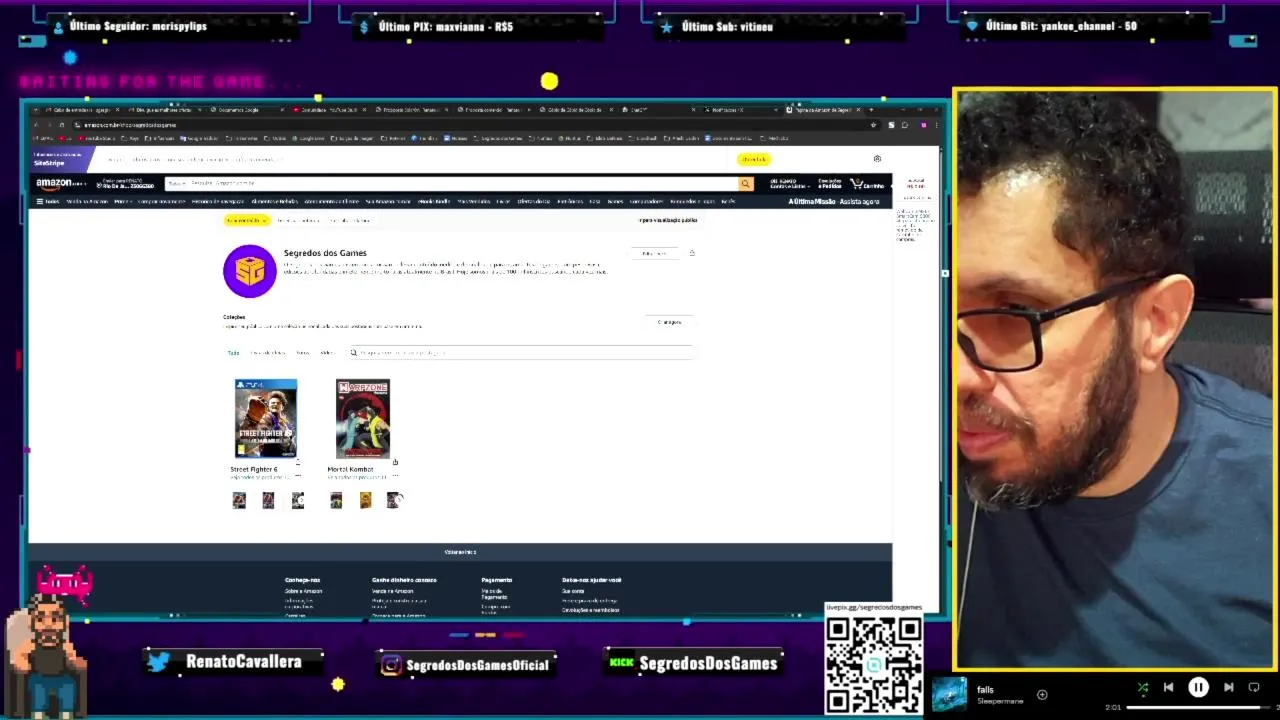Open Devoluções e Pedidos
Image resolution: width=1280 pixels, height=720 pixels.
[x=830, y=184]
